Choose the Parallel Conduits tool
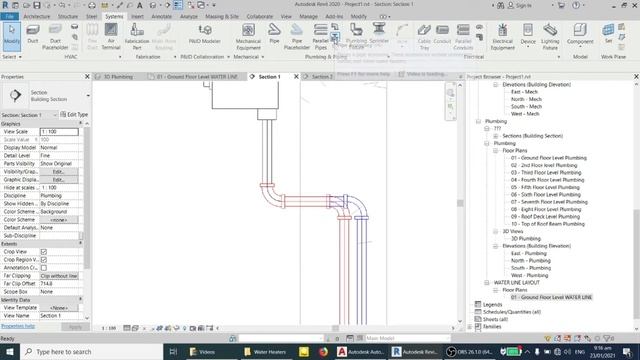640x360 pixels. 463,36
